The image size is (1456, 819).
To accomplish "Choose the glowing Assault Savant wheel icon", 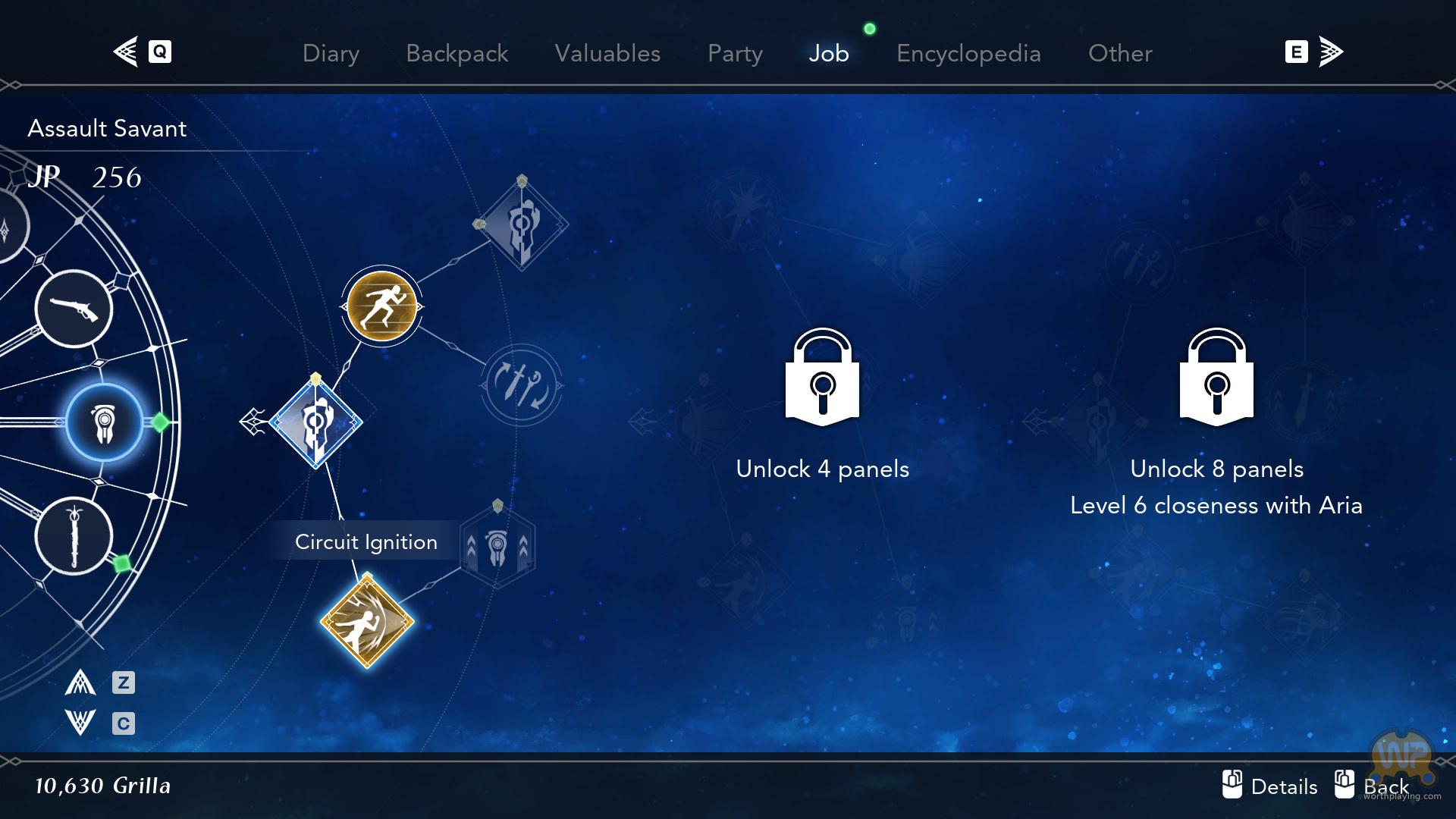I will pos(104,422).
